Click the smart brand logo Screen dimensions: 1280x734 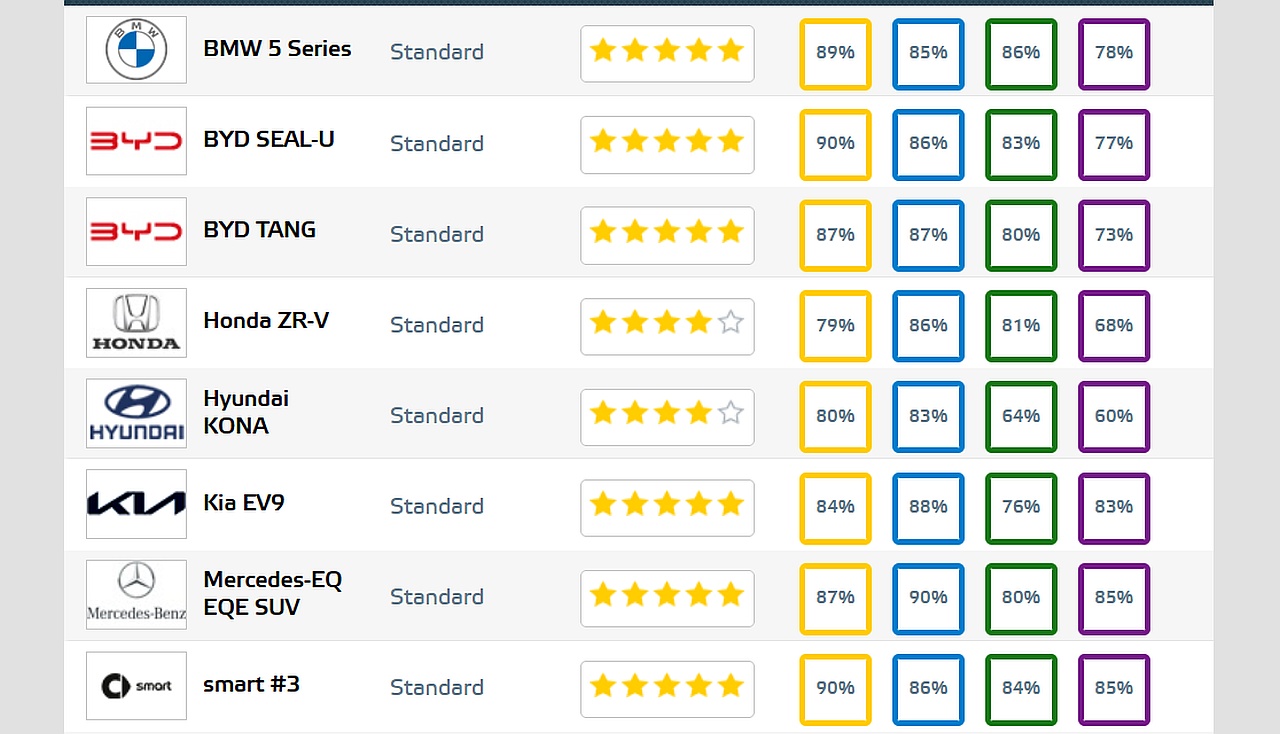click(136, 686)
